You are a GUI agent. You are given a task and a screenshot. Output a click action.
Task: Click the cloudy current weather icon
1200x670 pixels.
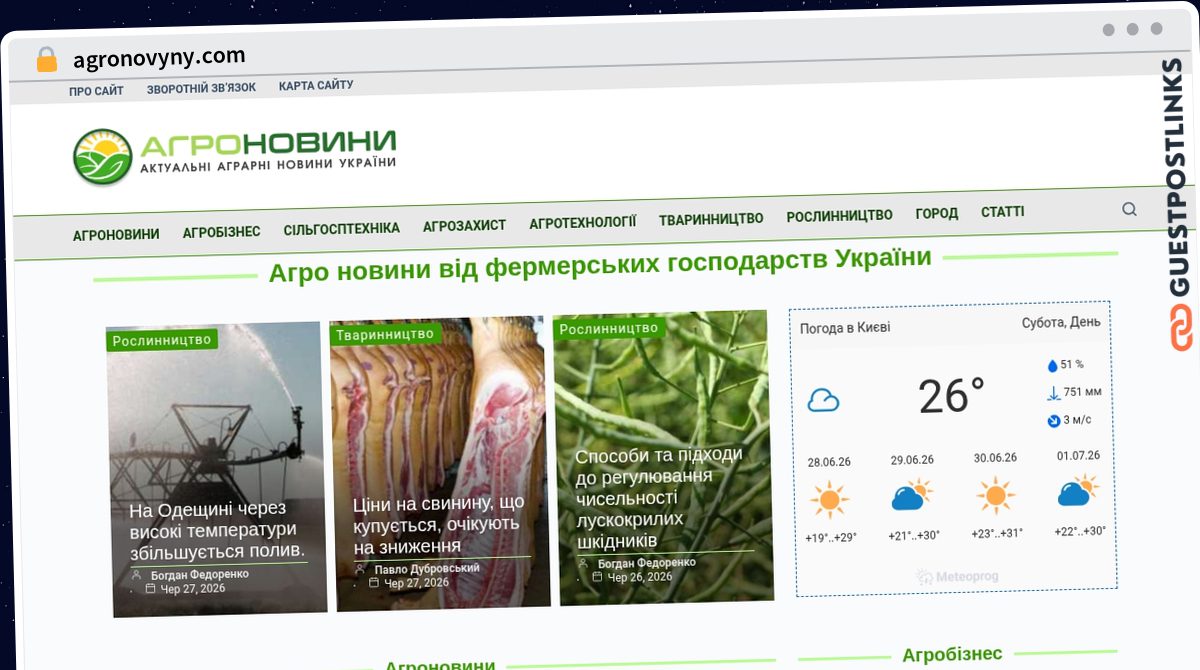(x=823, y=401)
